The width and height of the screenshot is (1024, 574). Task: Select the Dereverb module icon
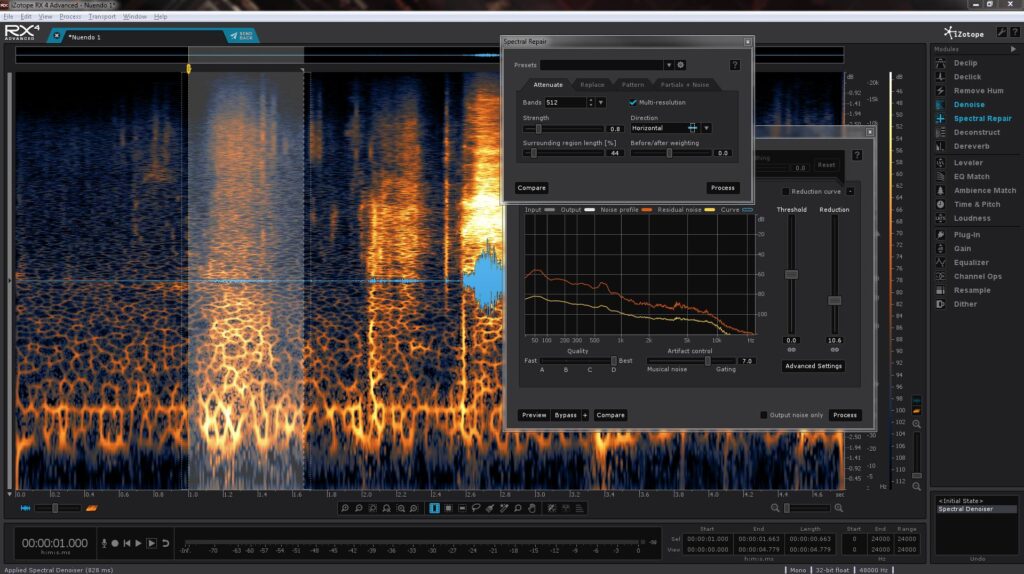click(941, 146)
